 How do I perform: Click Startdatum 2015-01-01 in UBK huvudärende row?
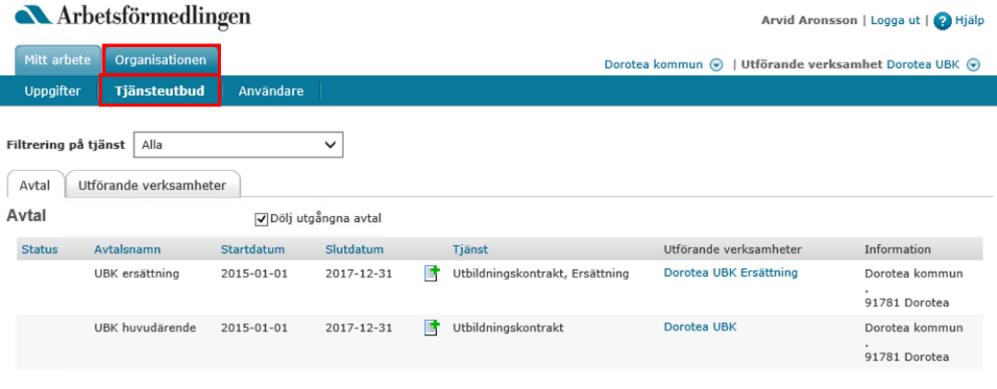point(254,328)
